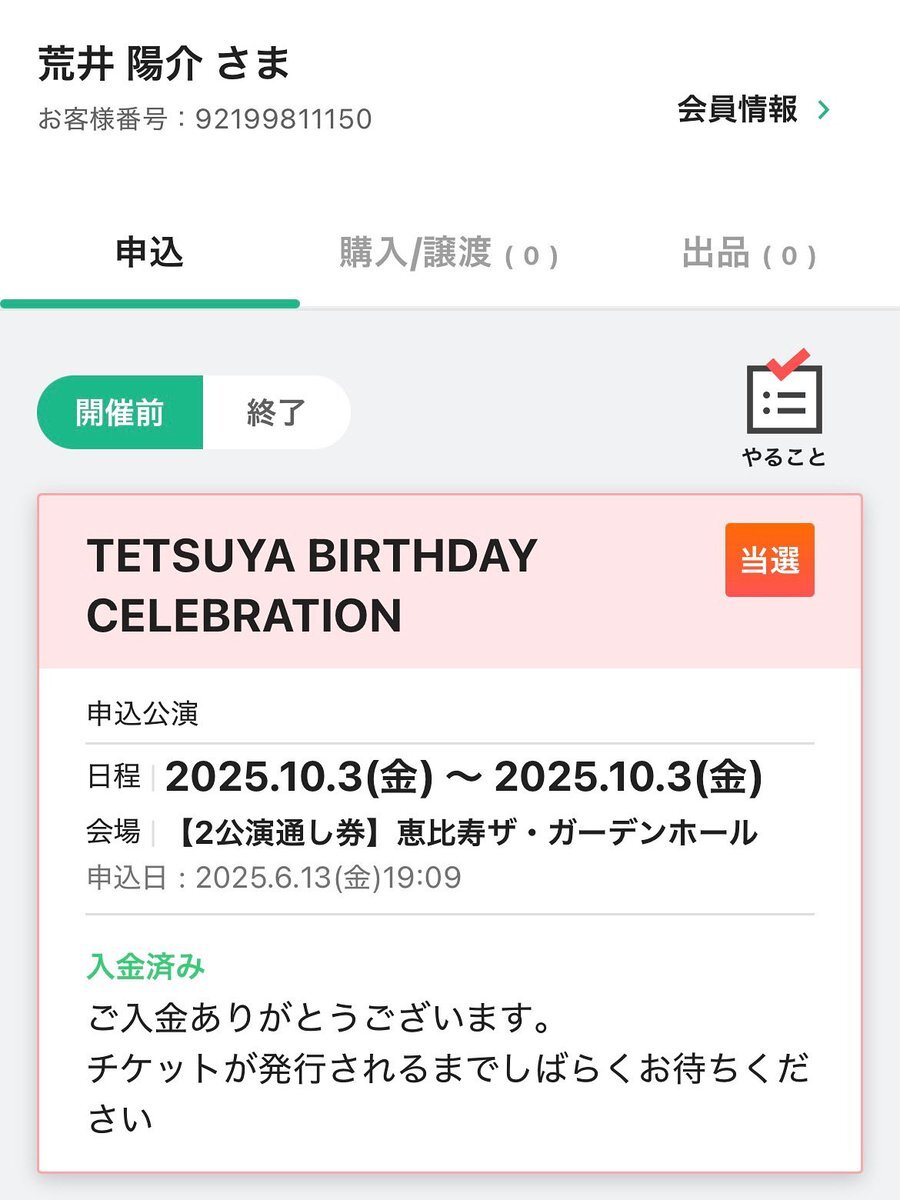Image resolution: width=900 pixels, height=1200 pixels.
Task: Tap the 会場 恵比寿ザ・ガーデンホール row
Action: click(x=422, y=831)
